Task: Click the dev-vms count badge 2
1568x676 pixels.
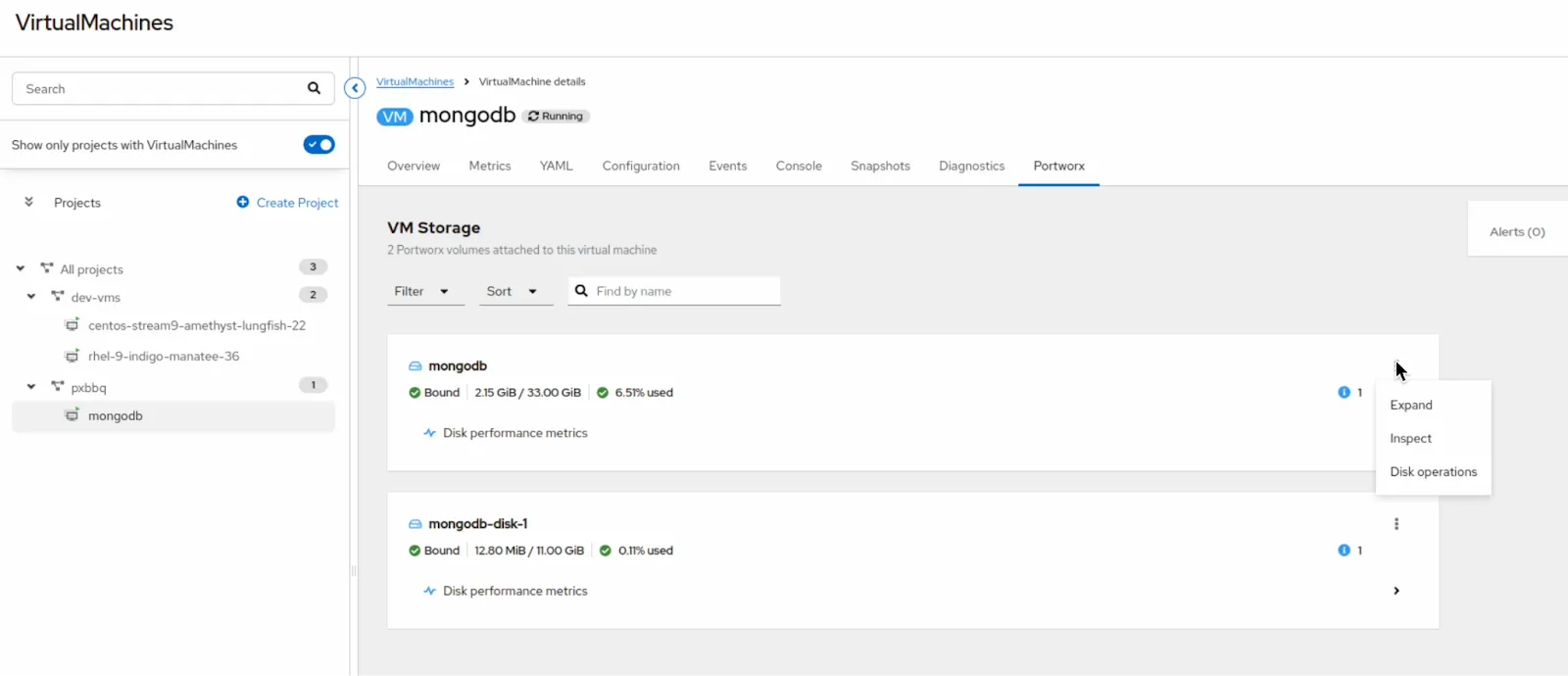Action: pyautogui.click(x=313, y=294)
